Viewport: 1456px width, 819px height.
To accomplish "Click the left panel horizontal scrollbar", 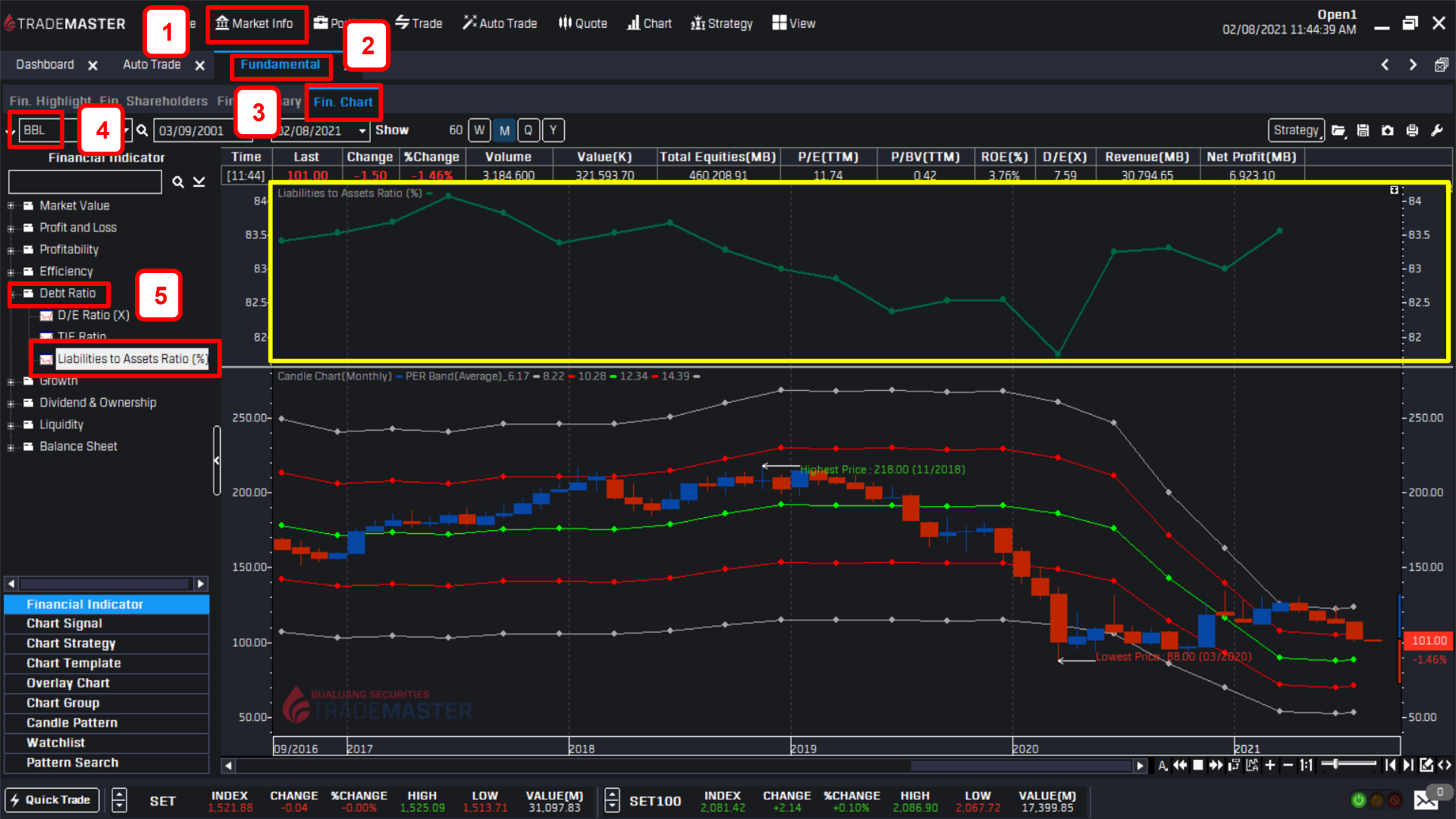I will point(106,584).
